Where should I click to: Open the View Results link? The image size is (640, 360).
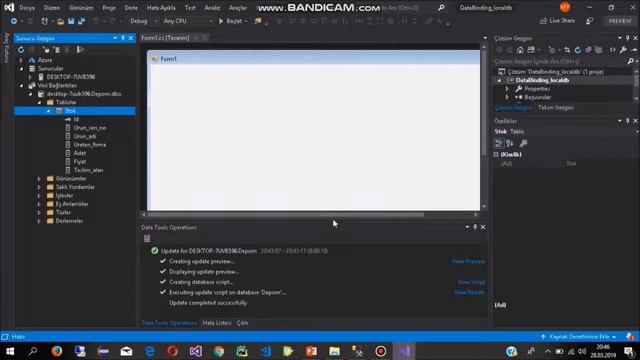(x=469, y=292)
